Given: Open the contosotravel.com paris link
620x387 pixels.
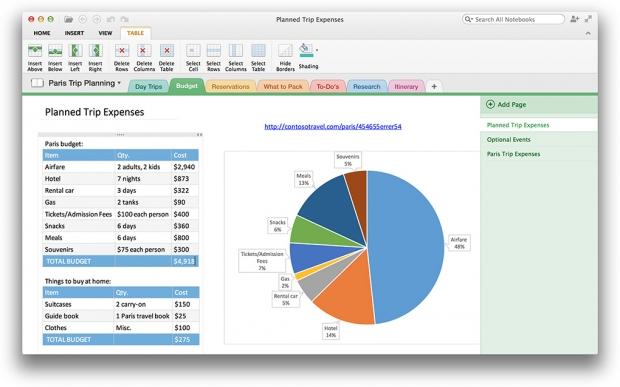Looking at the screenshot, I should [333, 126].
